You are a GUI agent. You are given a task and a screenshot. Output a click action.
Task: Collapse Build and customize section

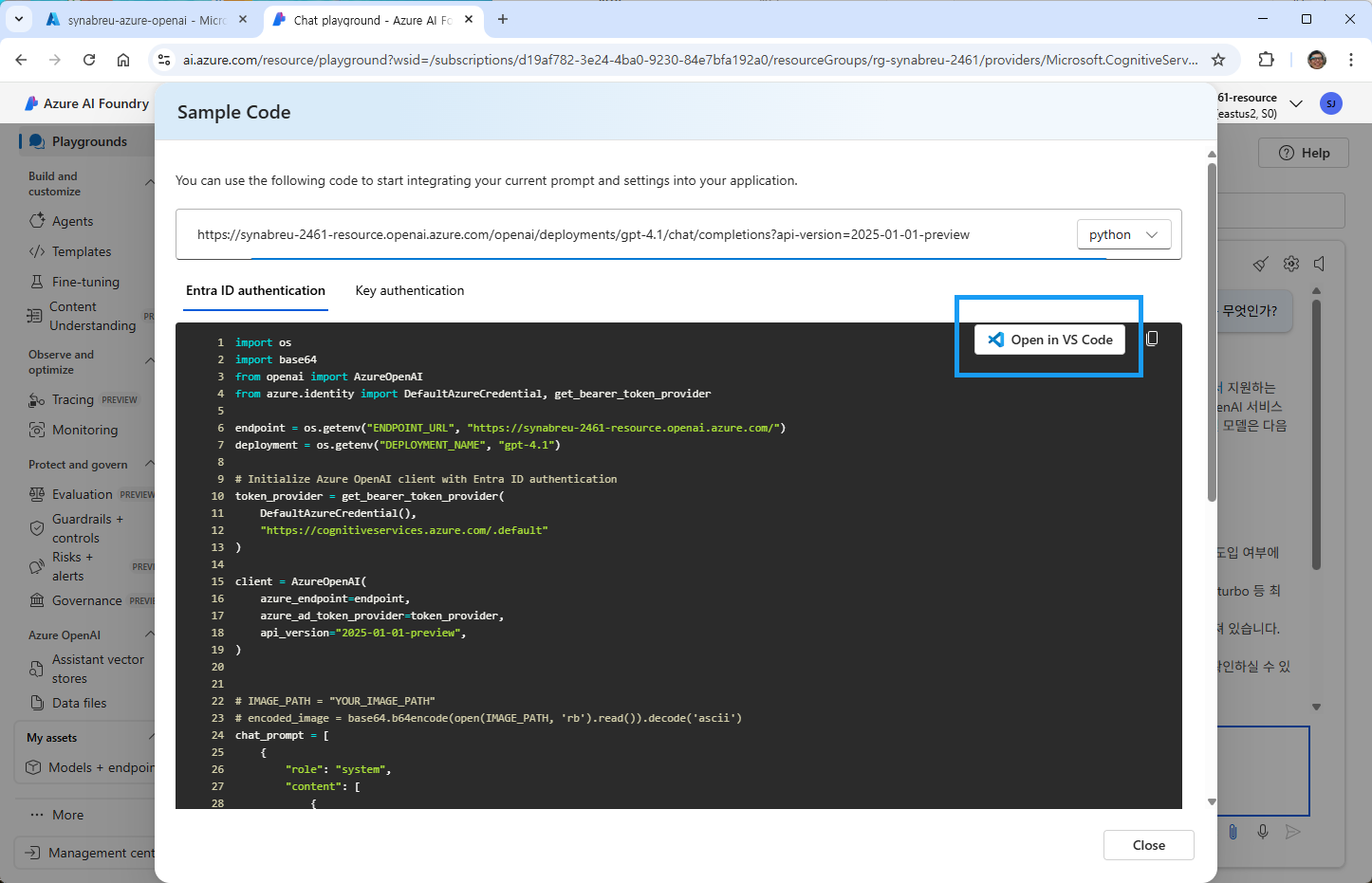click(149, 182)
